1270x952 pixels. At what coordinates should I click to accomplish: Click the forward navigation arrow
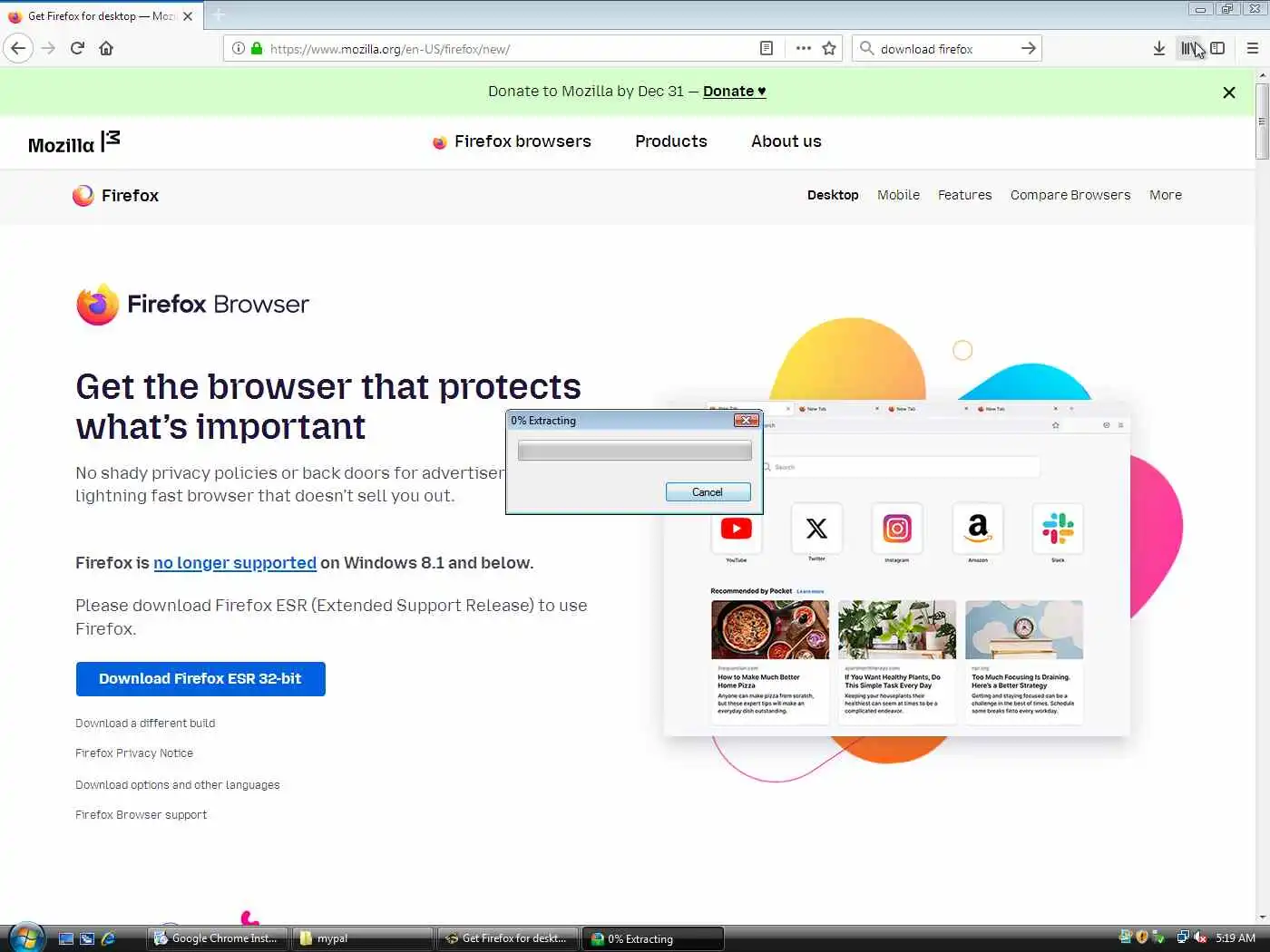pos(49,48)
